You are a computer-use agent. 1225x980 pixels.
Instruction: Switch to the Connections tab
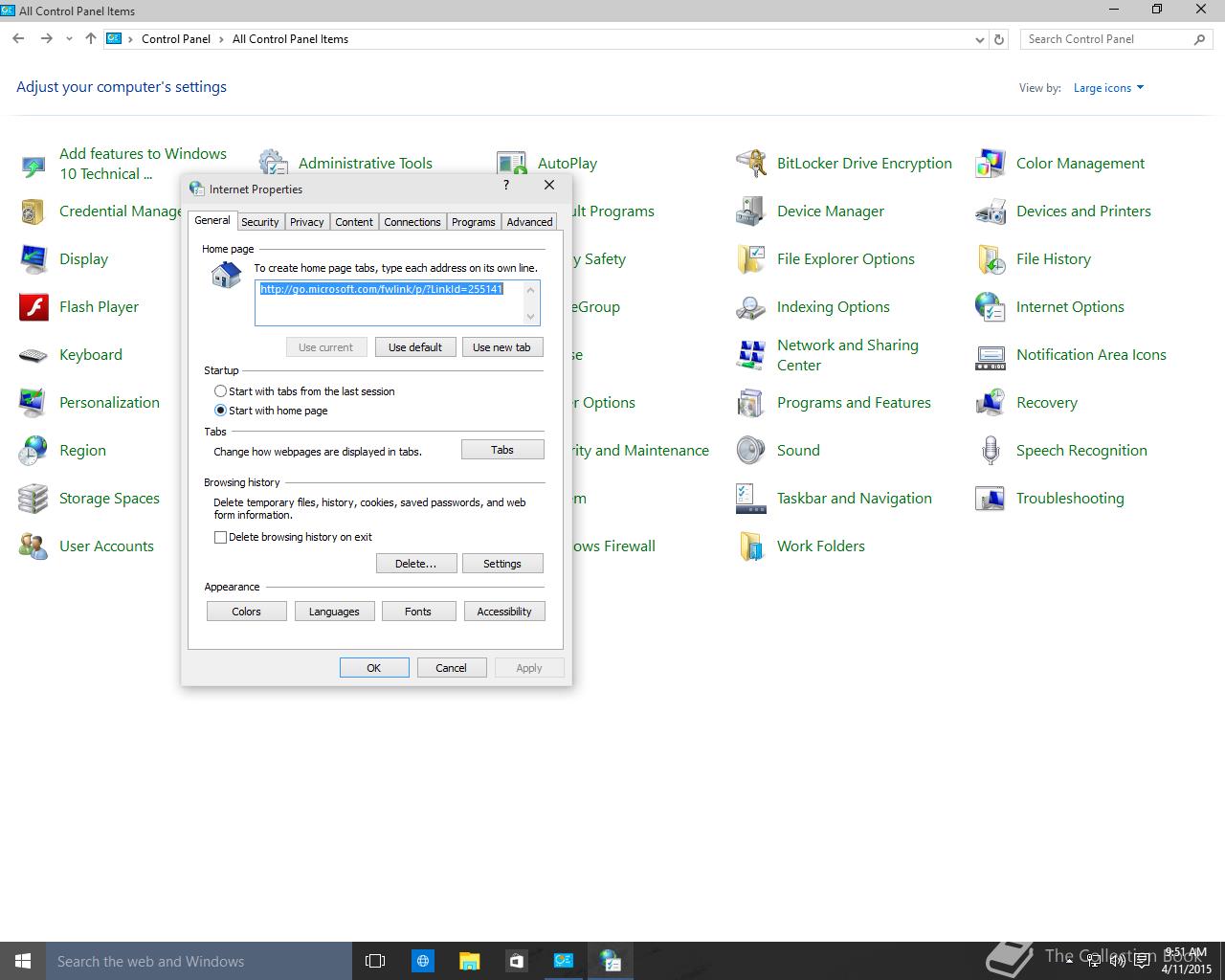click(412, 222)
